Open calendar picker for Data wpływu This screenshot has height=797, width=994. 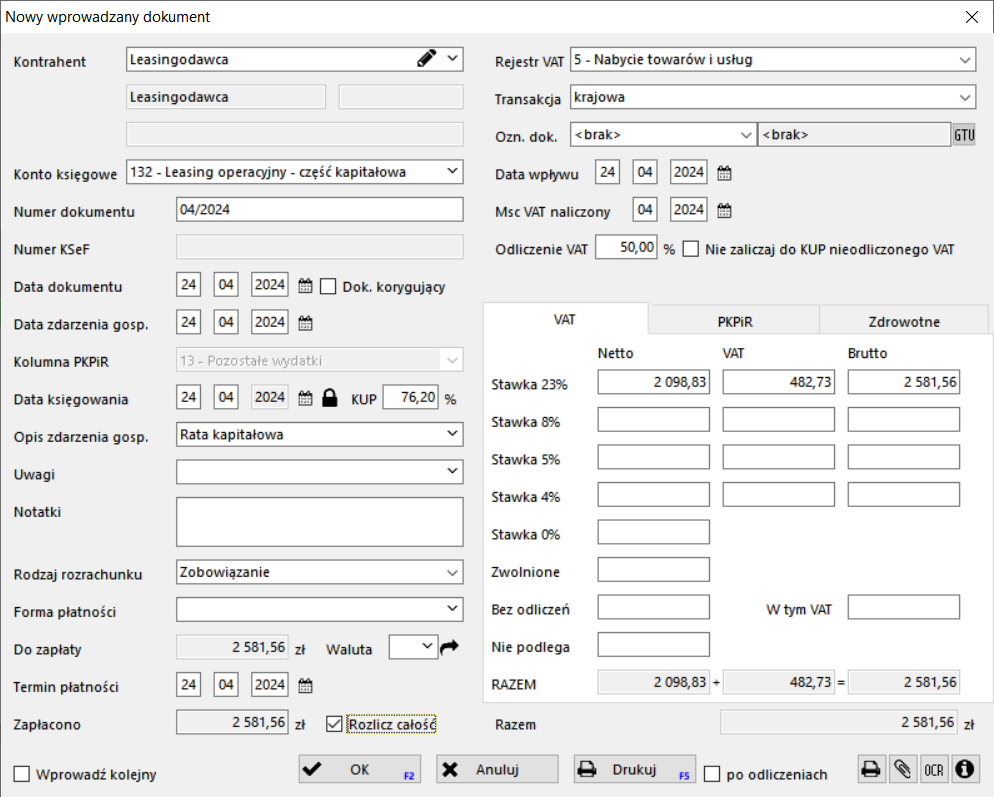pyautogui.click(x=725, y=173)
